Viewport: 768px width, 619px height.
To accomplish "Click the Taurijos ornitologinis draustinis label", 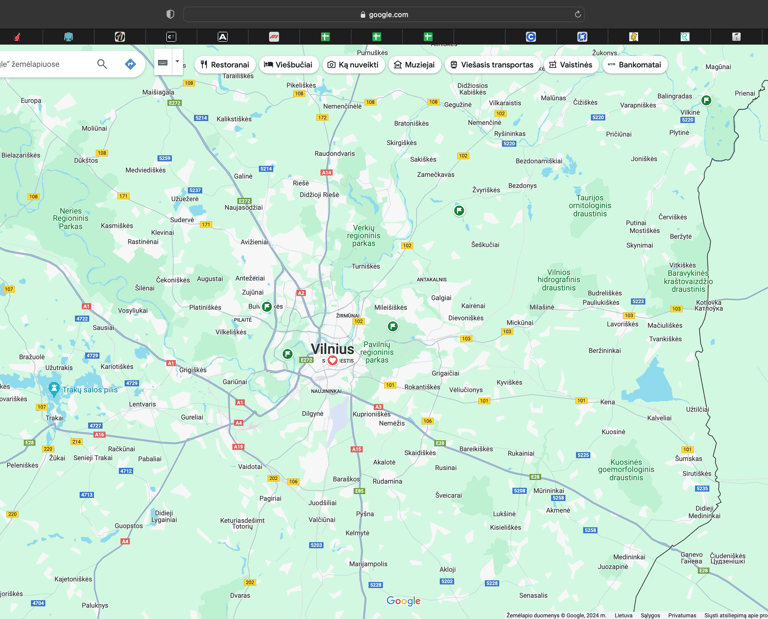I will tap(590, 206).
